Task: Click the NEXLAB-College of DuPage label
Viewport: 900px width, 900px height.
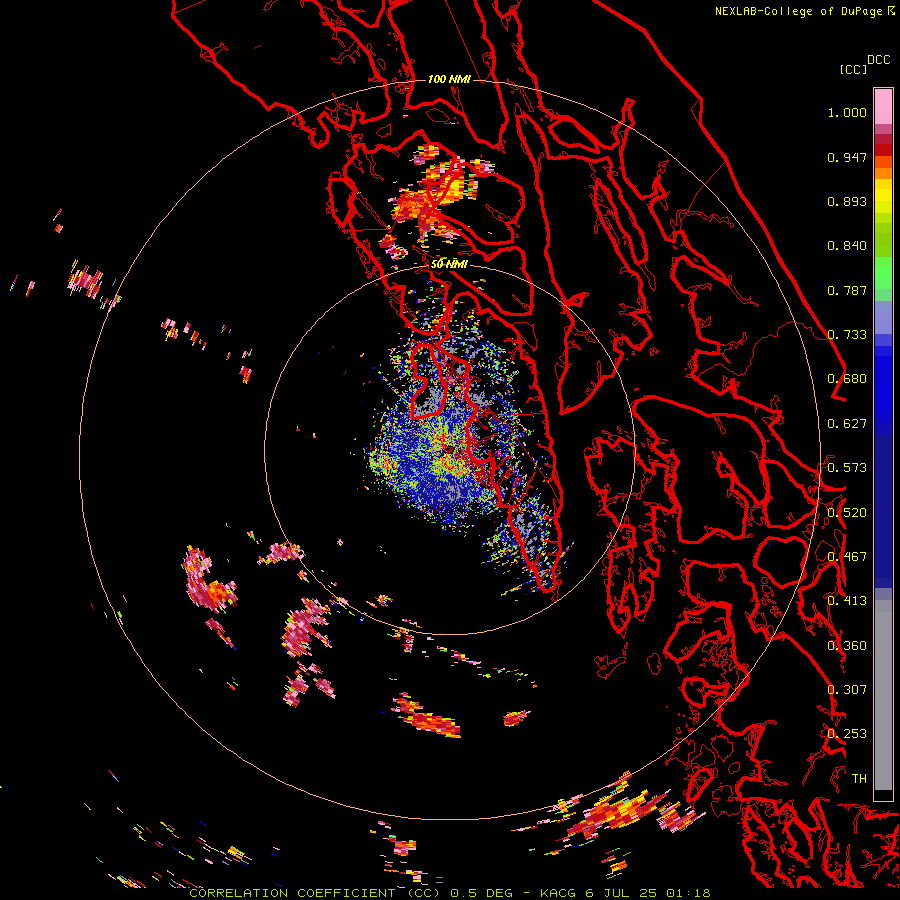Action: click(800, 11)
